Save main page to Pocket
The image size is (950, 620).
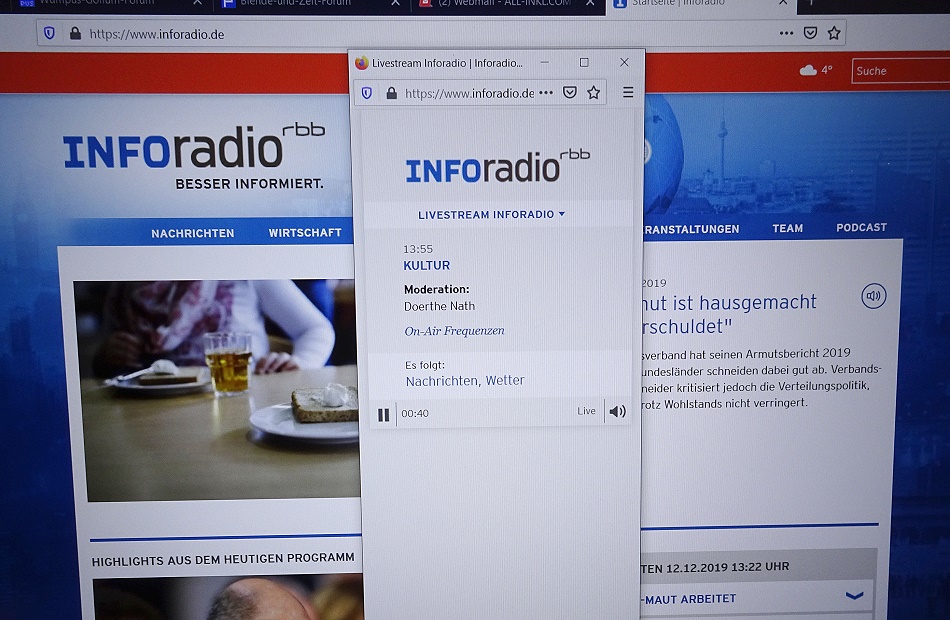tap(810, 33)
